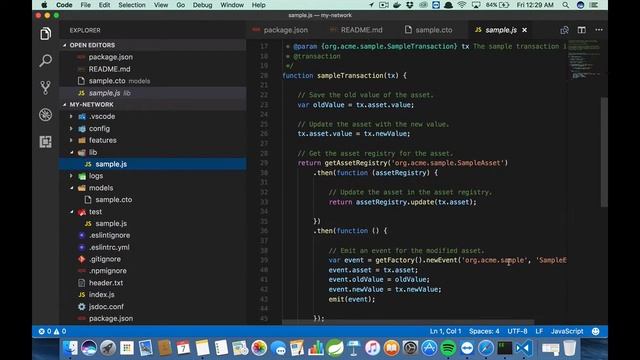Screen dimensions: 640x360
Task: Open the editor More Actions ellipsis
Action: (x=599, y=30)
